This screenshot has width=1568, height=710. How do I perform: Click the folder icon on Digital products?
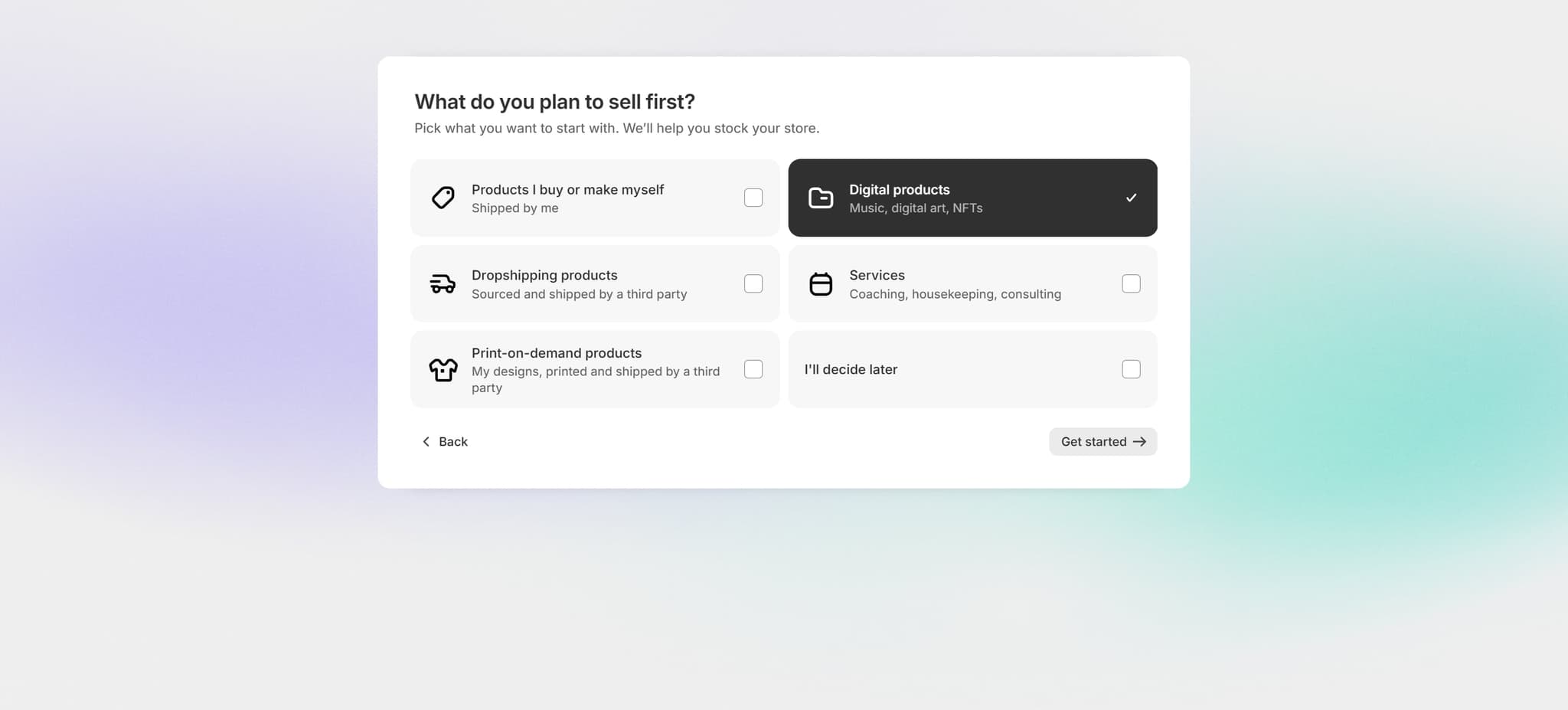[x=821, y=198]
